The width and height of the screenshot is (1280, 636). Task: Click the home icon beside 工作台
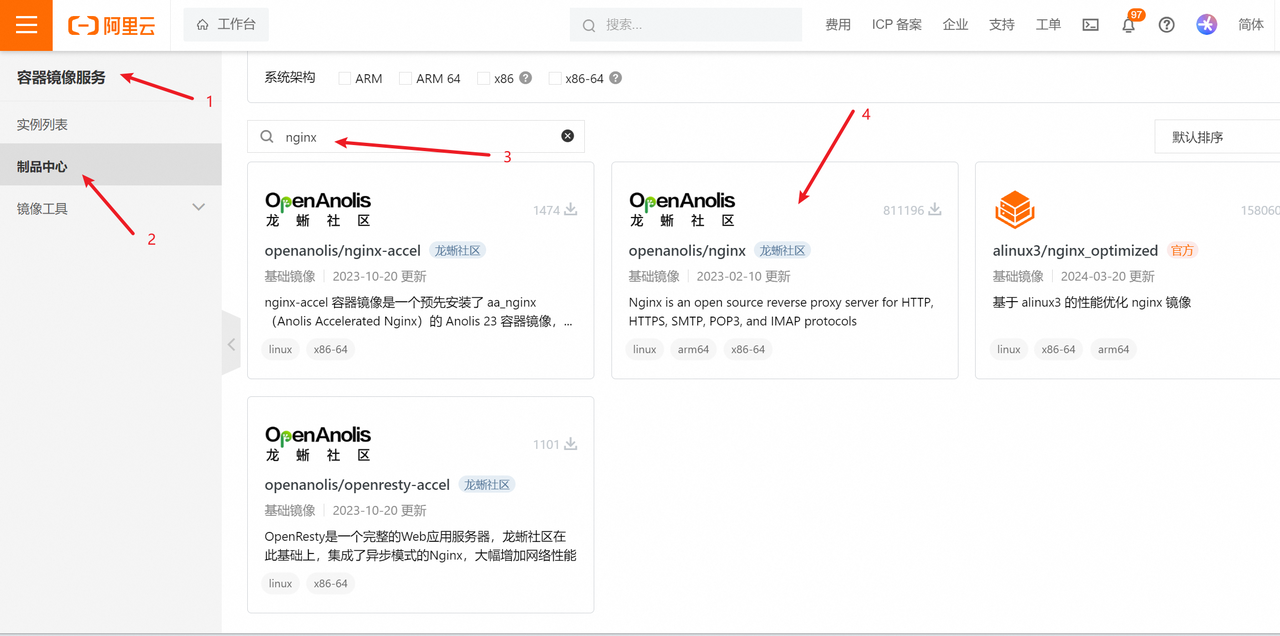click(203, 24)
